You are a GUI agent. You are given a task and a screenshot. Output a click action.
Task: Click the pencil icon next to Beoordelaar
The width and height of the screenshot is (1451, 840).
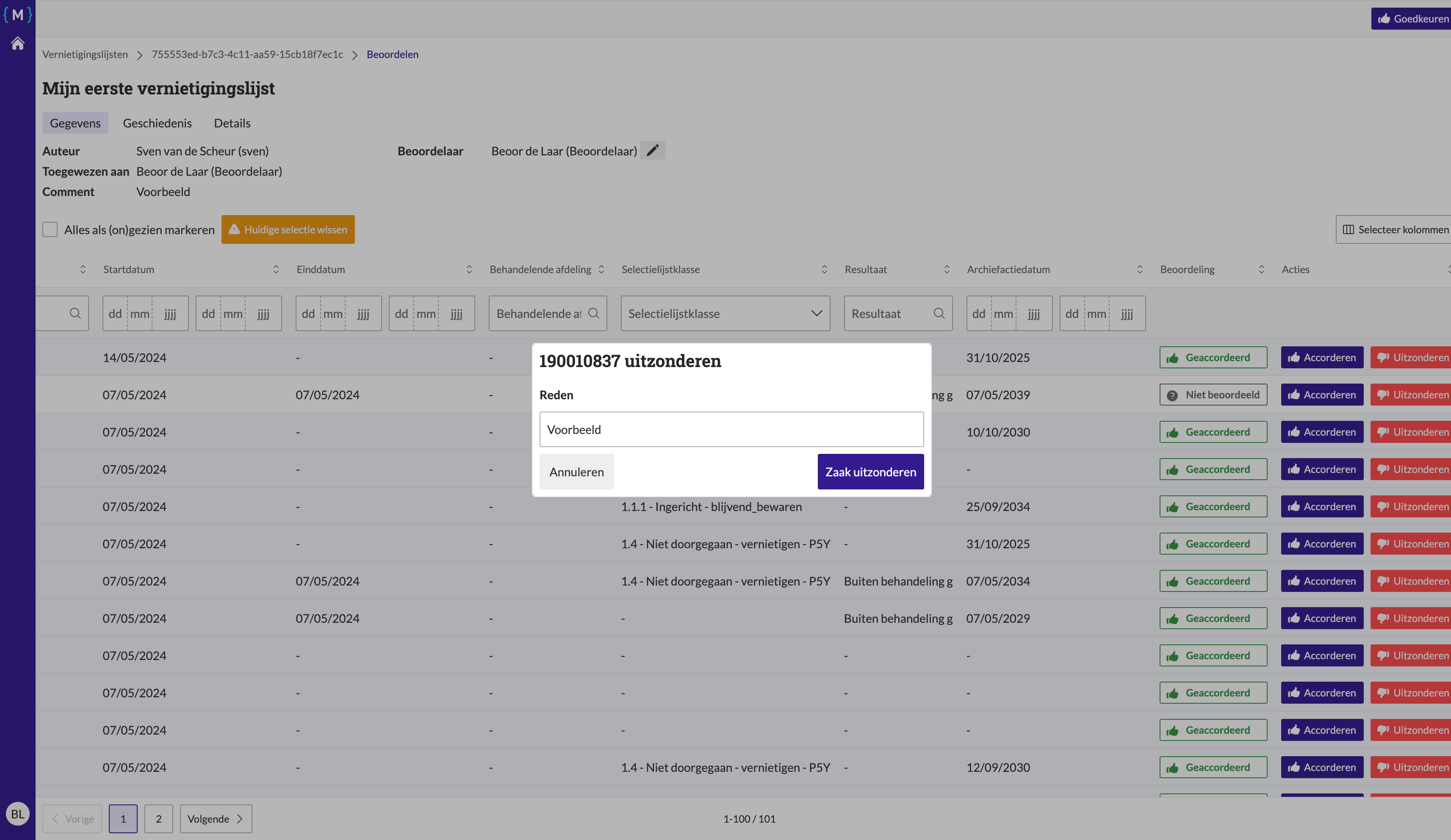click(652, 150)
